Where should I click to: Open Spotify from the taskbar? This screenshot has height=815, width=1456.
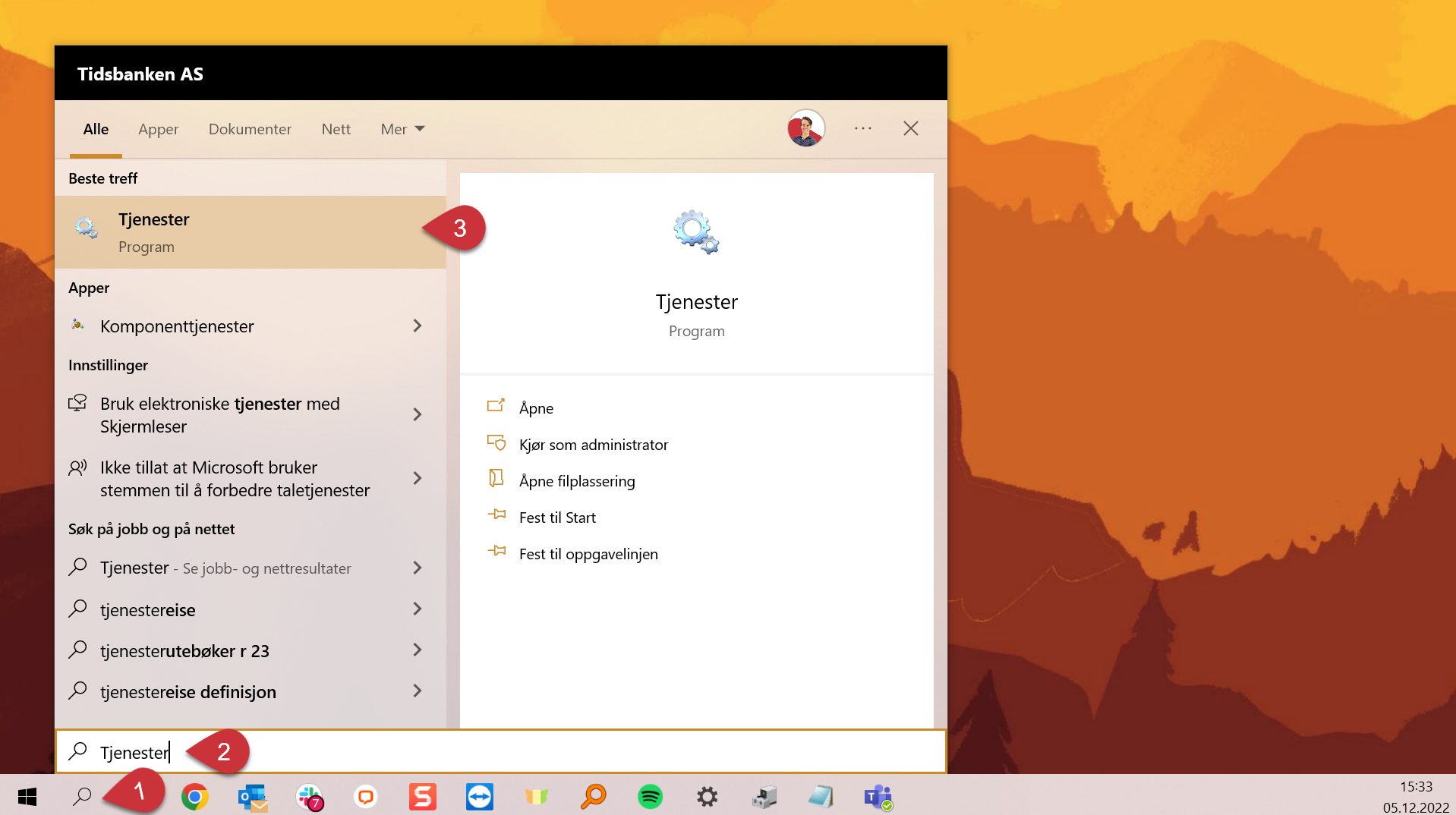(x=651, y=797)
